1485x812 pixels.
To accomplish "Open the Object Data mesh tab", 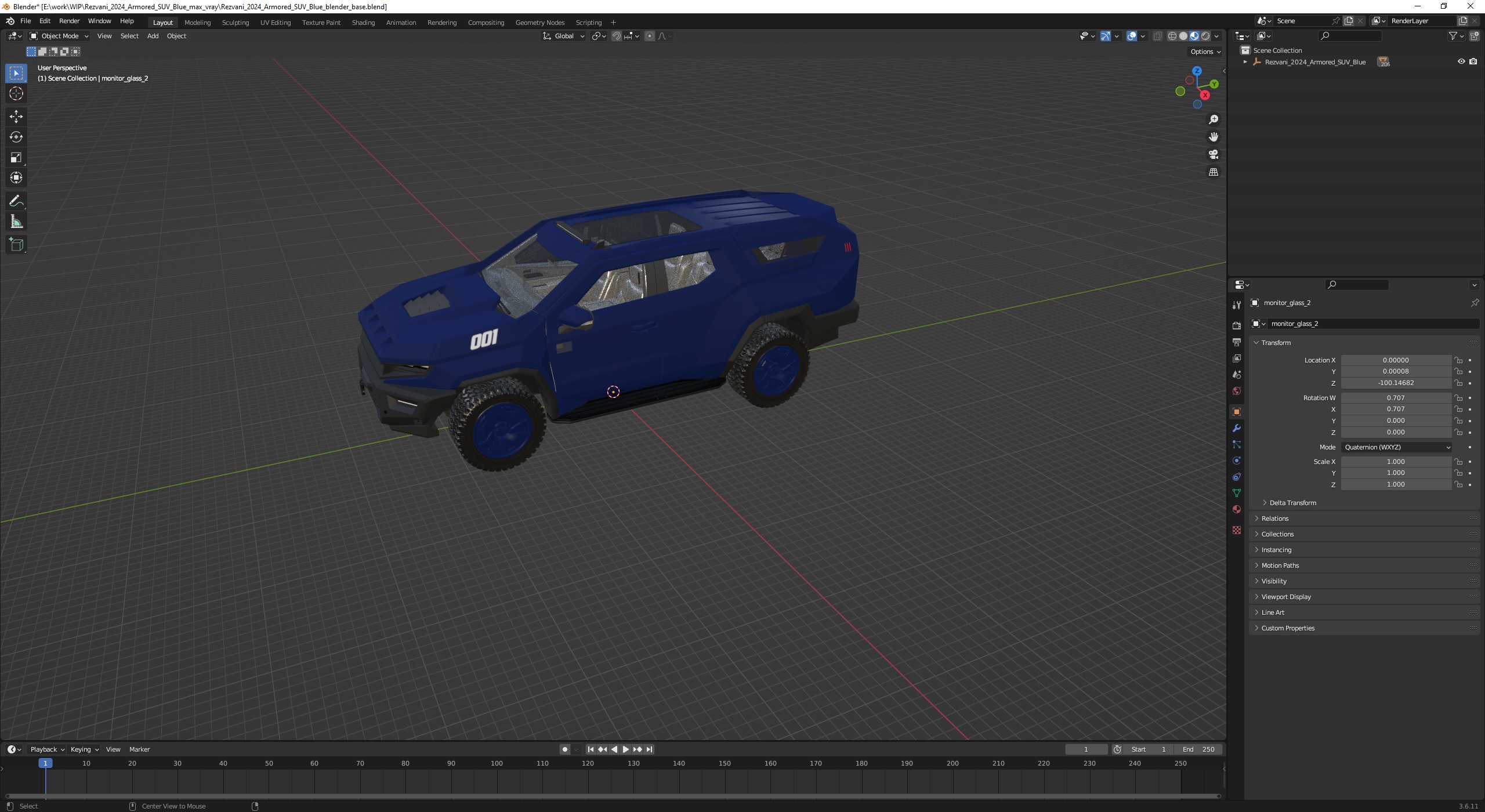I will (1236, 493).
